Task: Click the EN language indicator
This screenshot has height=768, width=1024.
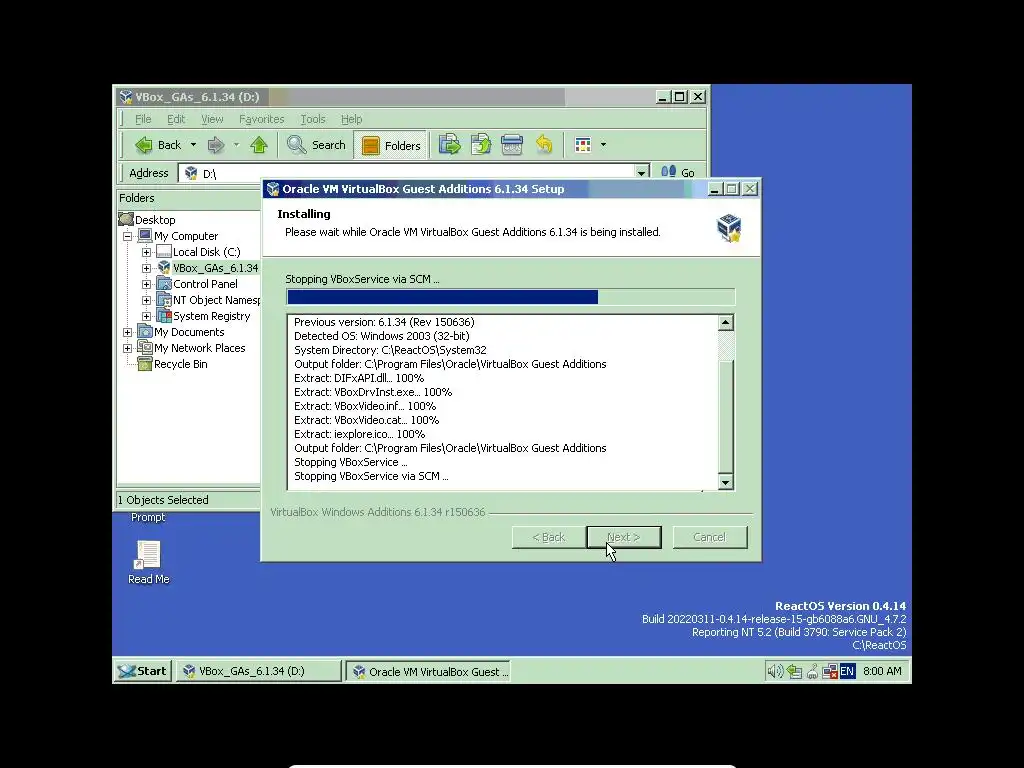Action: coord(847,671)
